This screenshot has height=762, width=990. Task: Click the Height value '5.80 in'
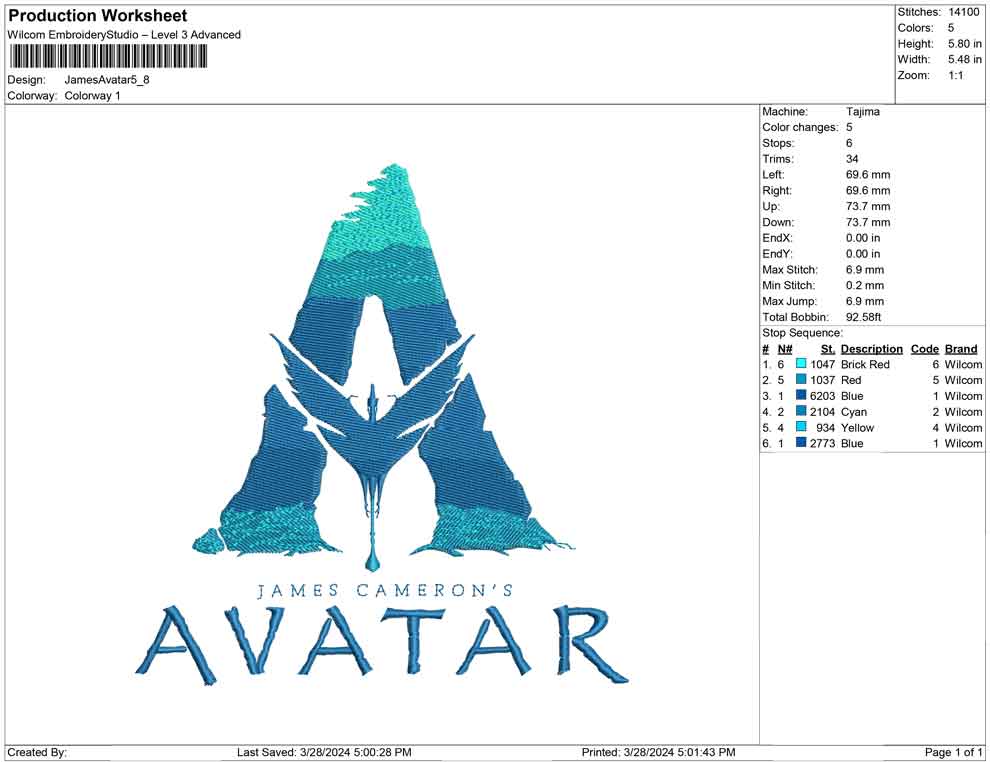click(x=964, y=44)
